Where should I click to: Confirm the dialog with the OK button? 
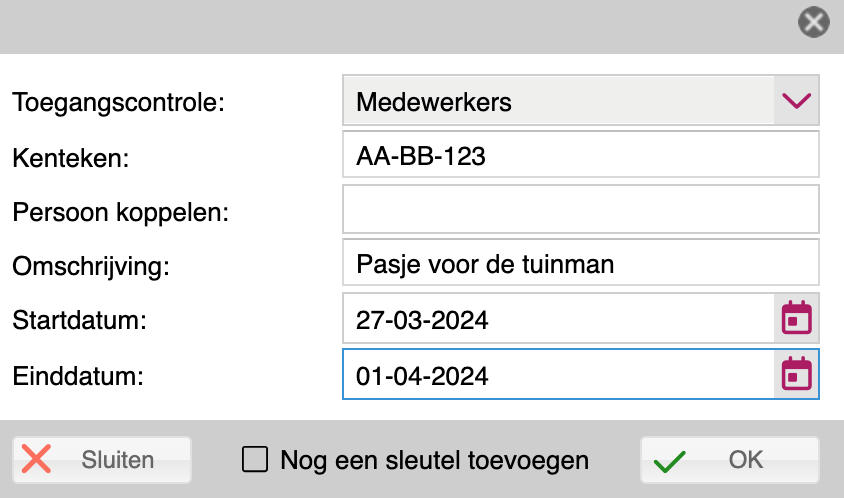729,460
